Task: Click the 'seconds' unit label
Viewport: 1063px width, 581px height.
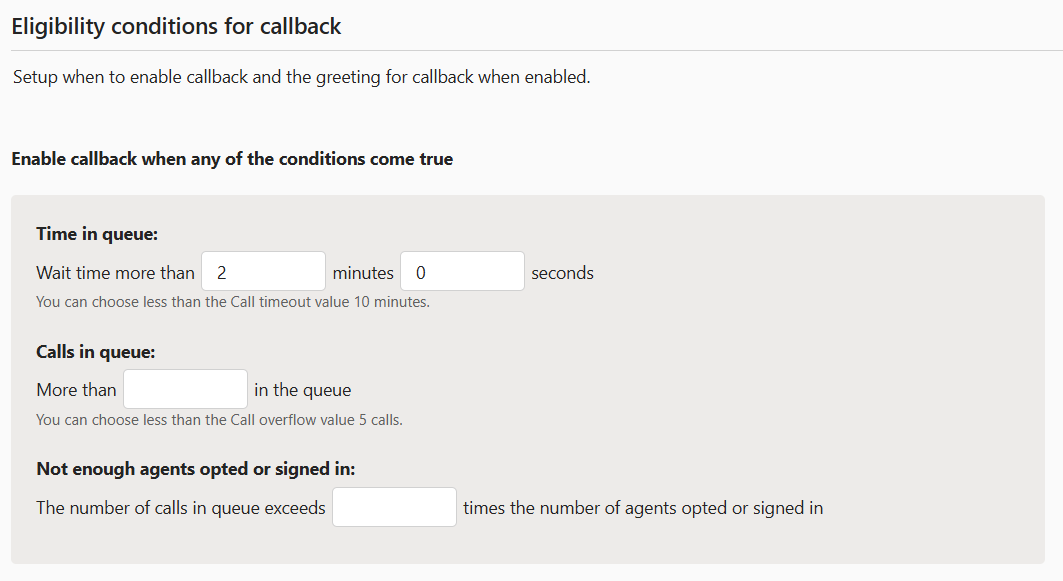Action: tap(562, 273)
